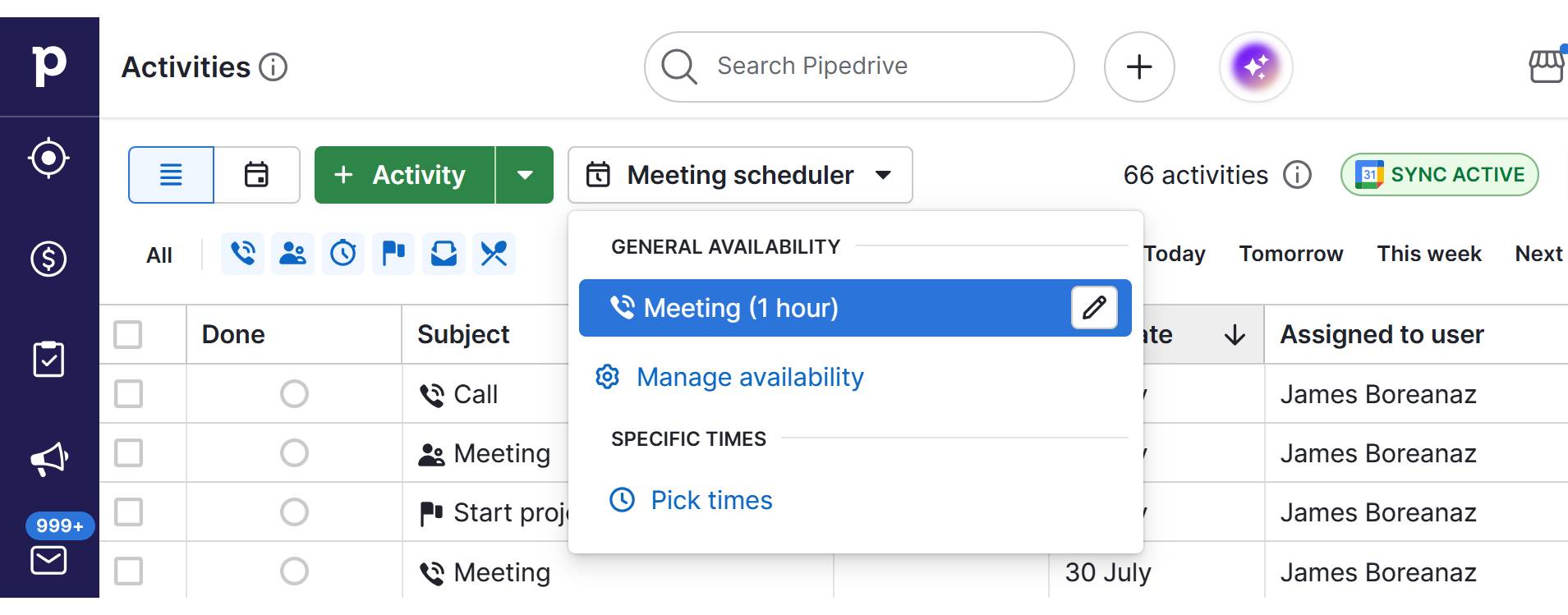Image resolution: width=1568 pixels, height=615 pixels.
Task: Open the Deals dollar icon in sidebar
Action: tap(48, 259)
